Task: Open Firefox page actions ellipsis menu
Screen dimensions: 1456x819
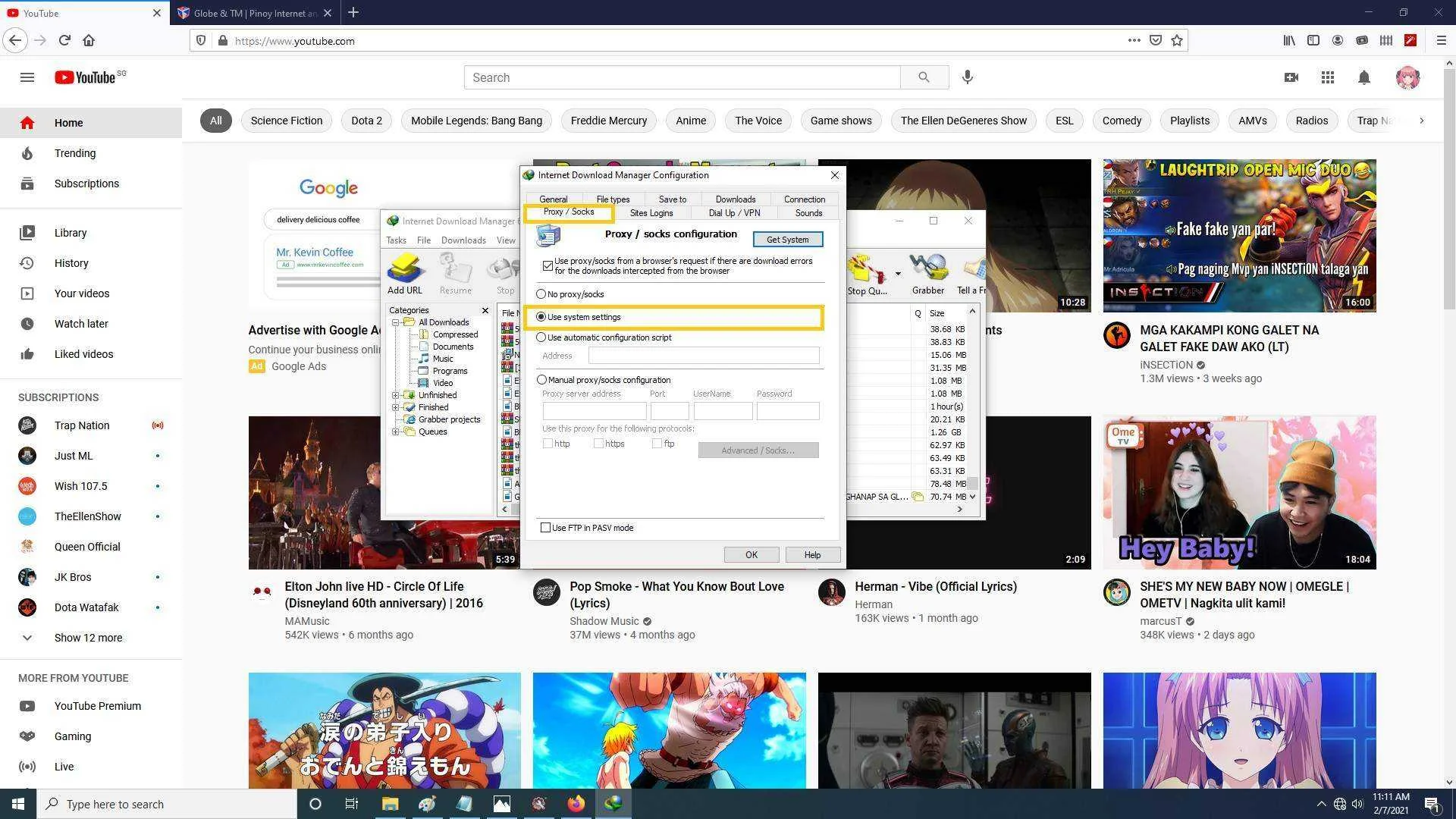Action: tap(1134, 40)
